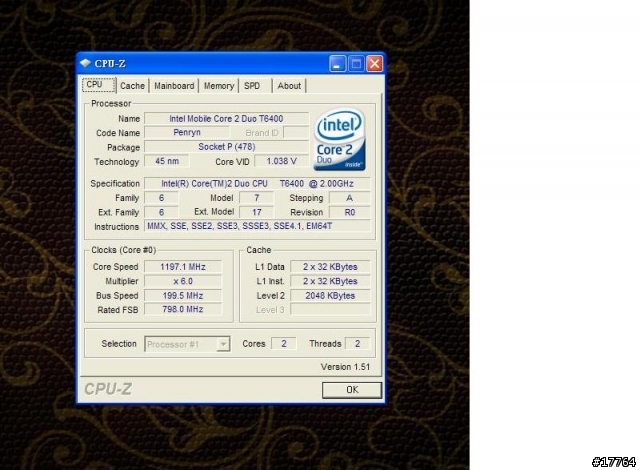This screenshot has width=640, height=470.
Task: Click the empty Brand ID field
Action: 296,133
